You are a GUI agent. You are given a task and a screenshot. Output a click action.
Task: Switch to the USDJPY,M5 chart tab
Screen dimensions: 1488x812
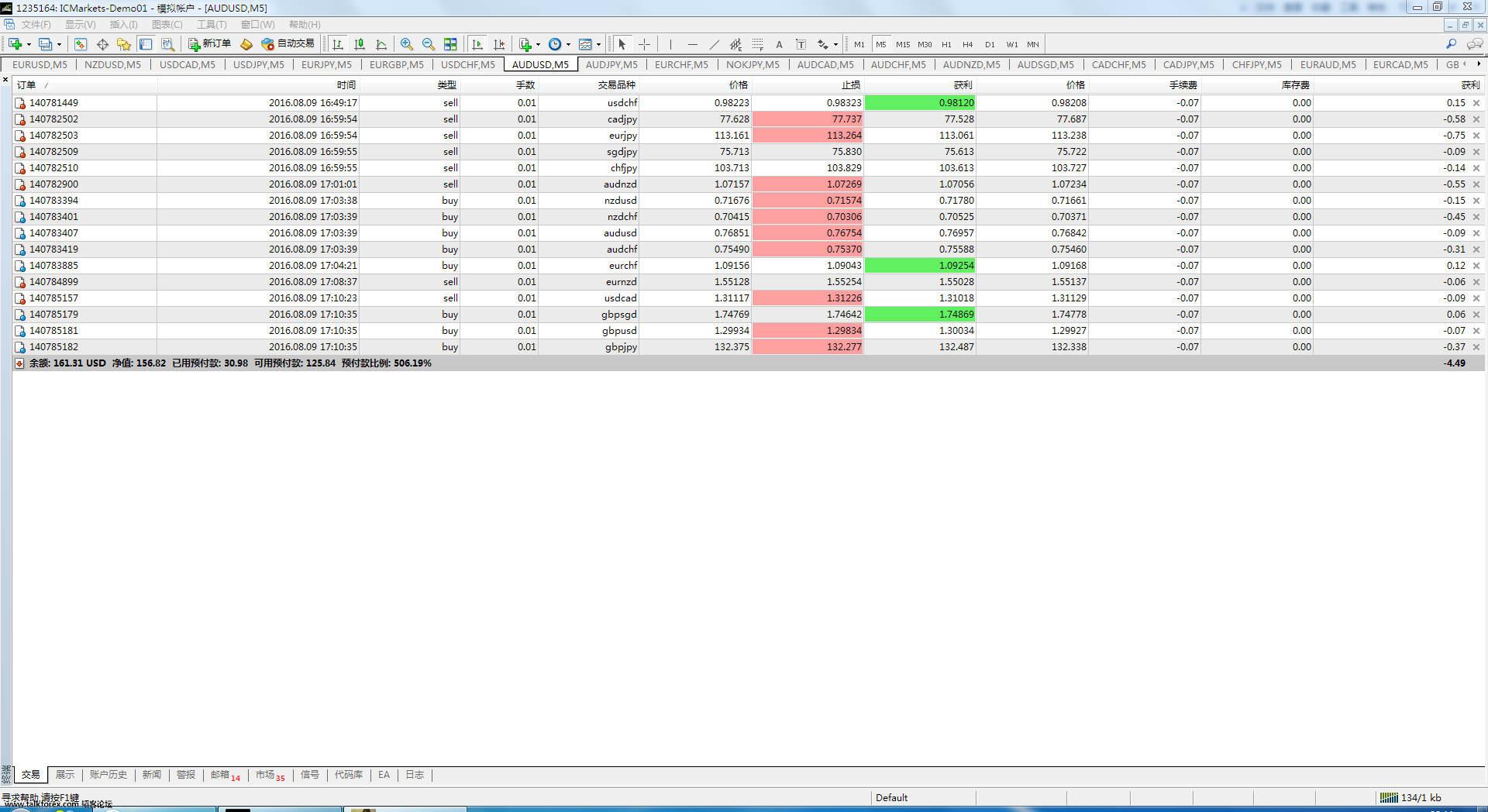tap(259, 64)
